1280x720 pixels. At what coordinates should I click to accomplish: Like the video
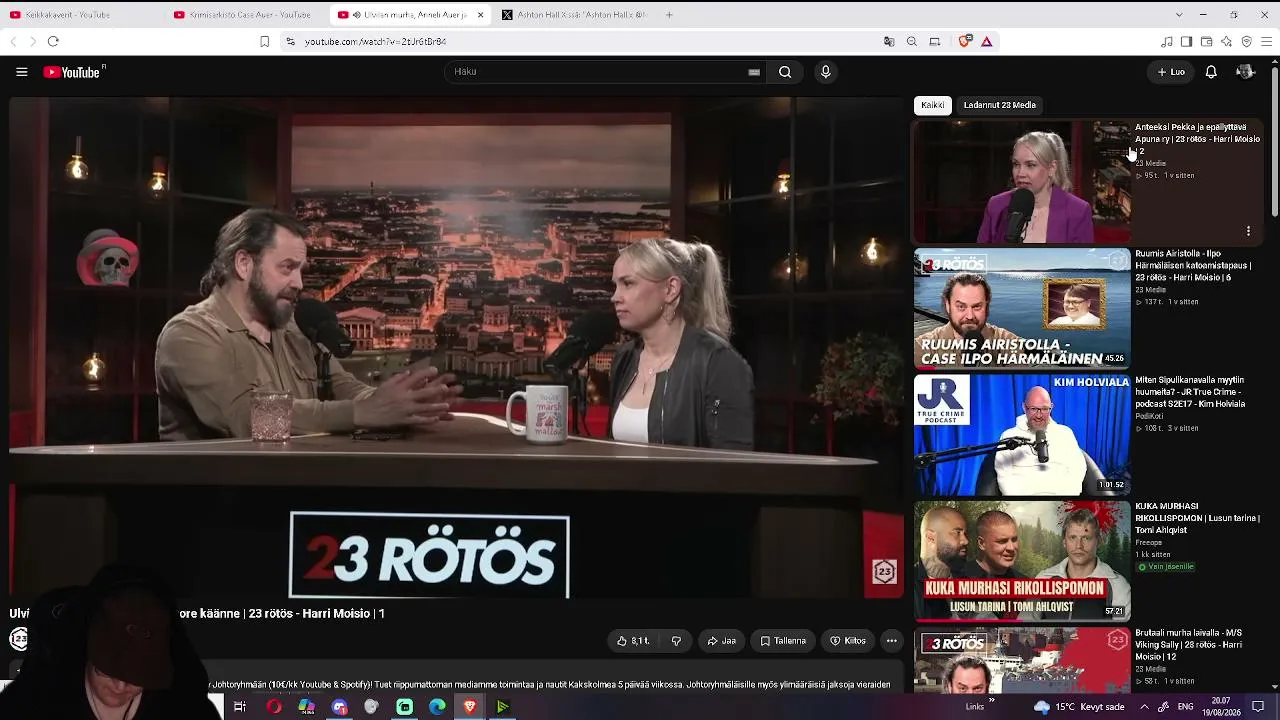634,641
